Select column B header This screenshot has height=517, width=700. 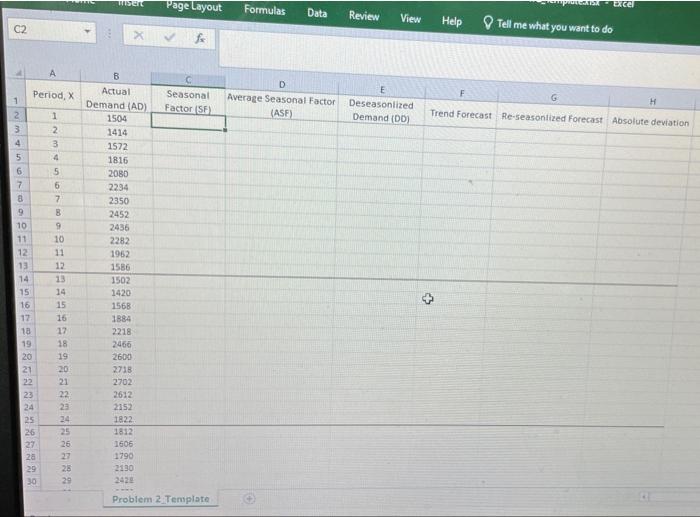[116, 76]
